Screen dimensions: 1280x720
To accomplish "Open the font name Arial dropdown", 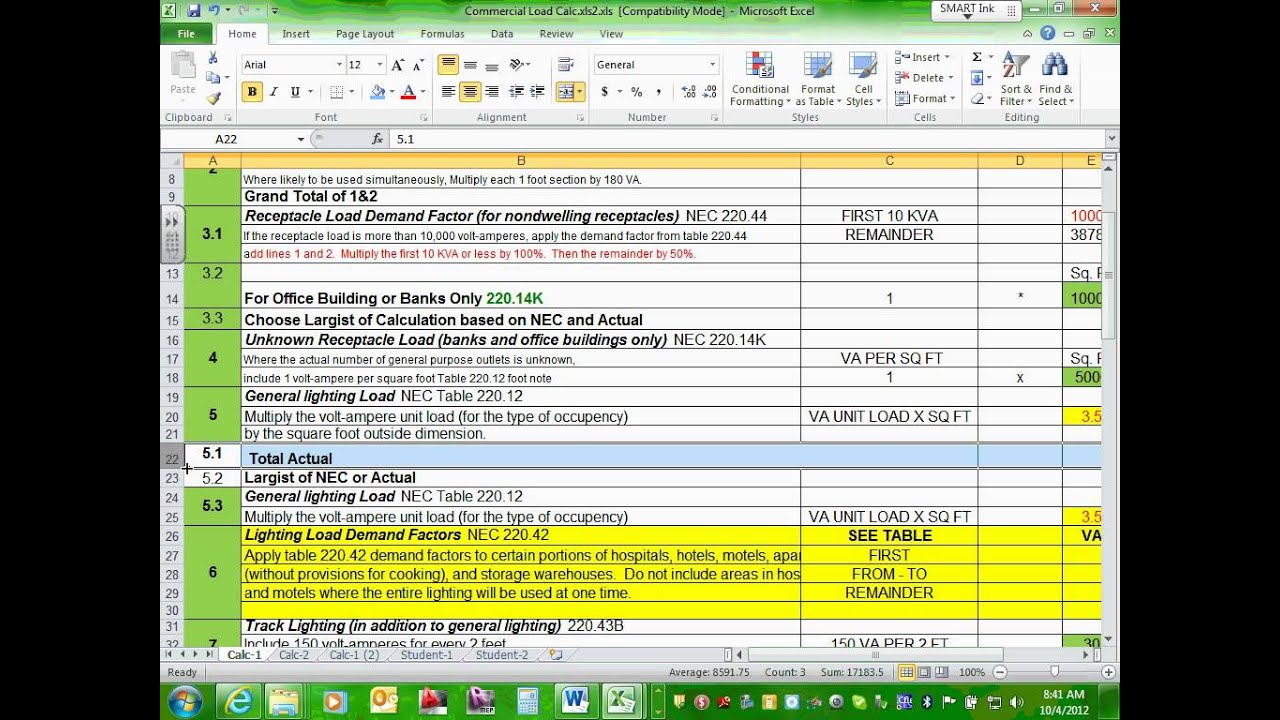I will point(339,65).
